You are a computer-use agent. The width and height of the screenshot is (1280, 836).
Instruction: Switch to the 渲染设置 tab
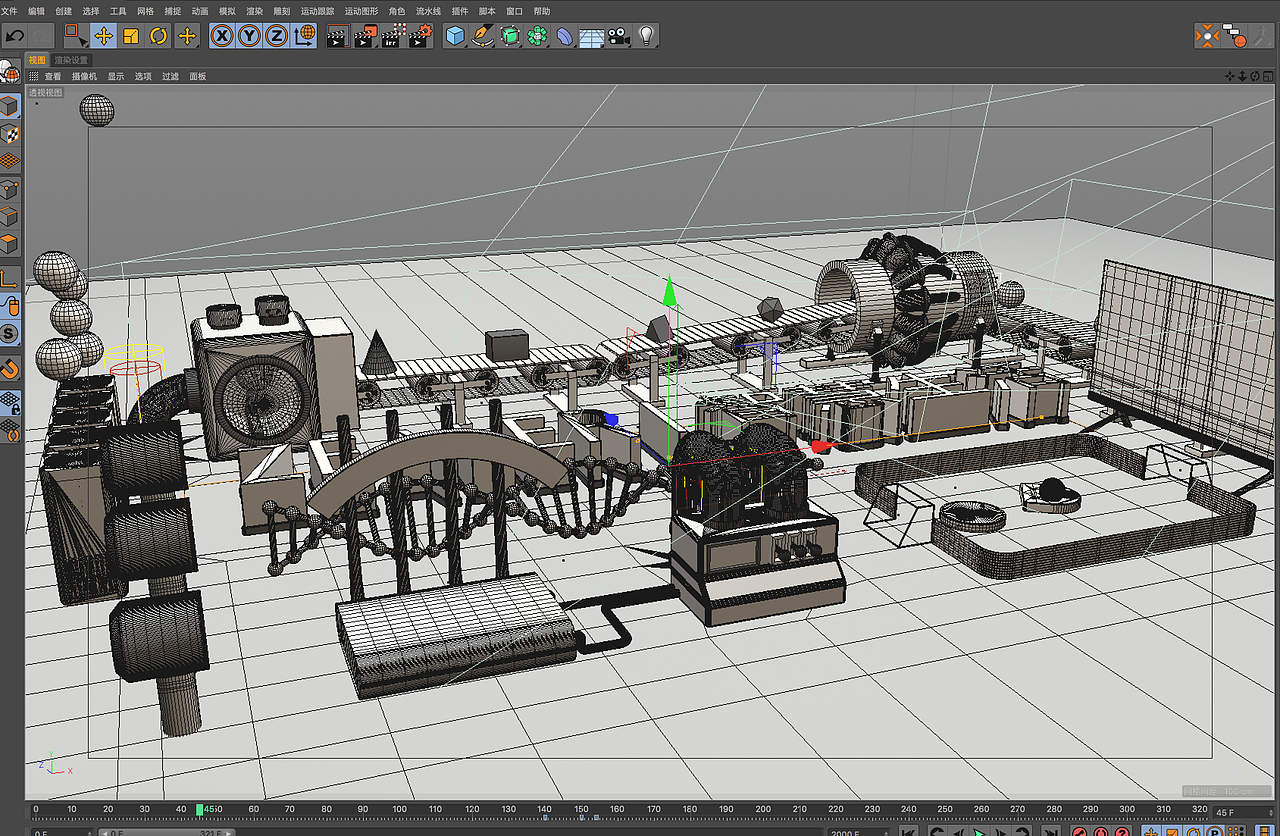tap(72, 60)
